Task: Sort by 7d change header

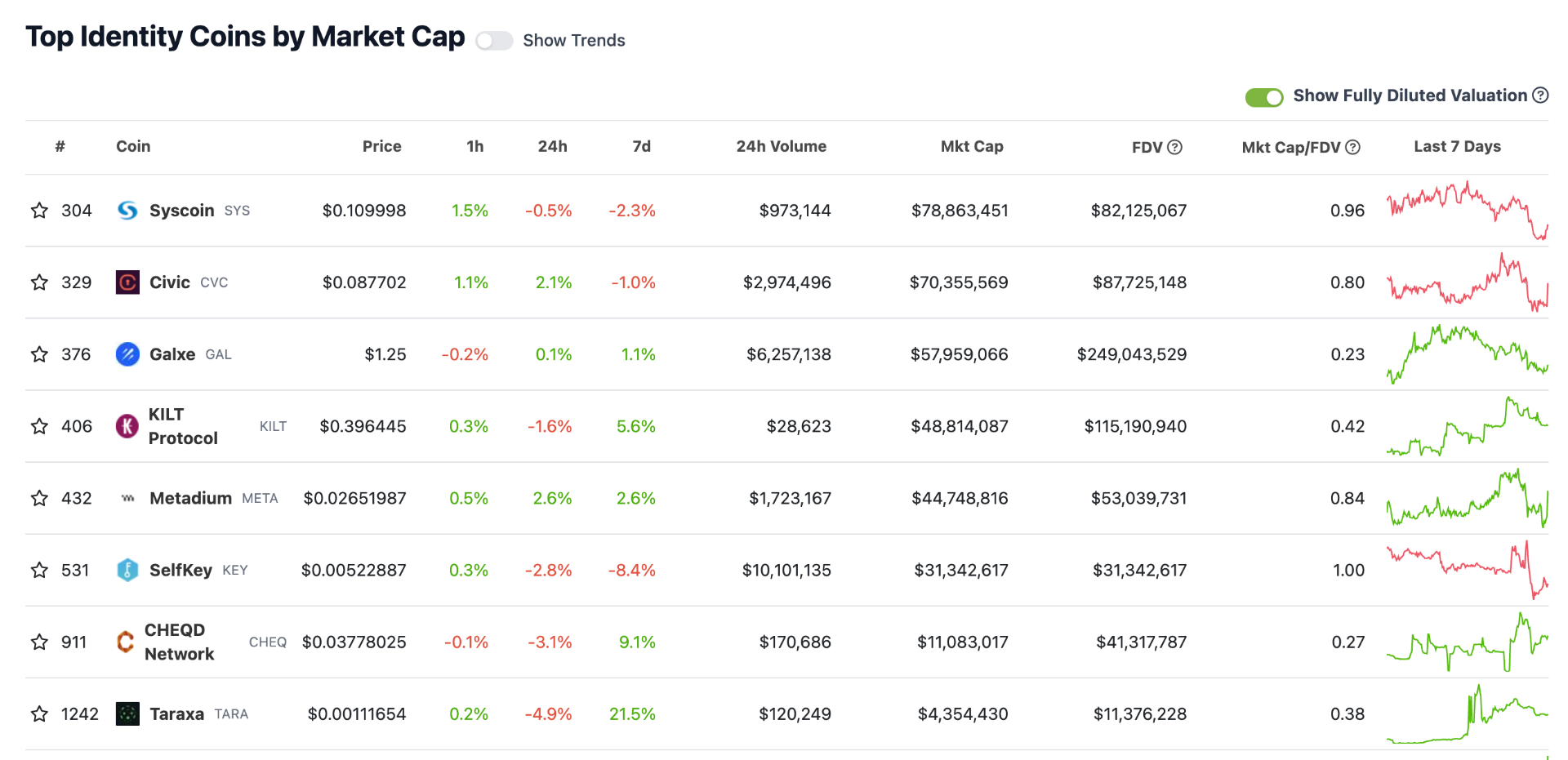Action: tap(642, 146)
